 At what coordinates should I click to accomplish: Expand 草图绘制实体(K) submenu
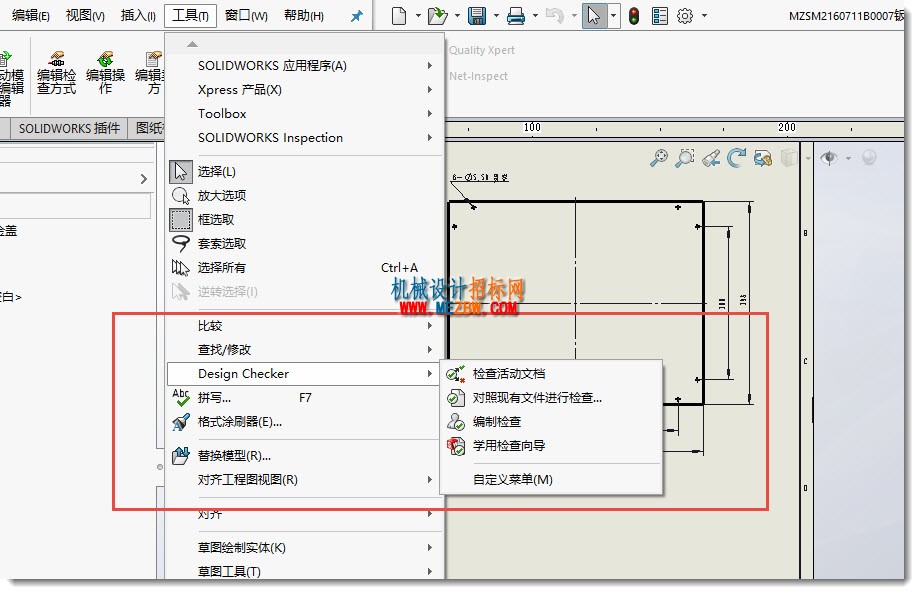coord(304,547)
